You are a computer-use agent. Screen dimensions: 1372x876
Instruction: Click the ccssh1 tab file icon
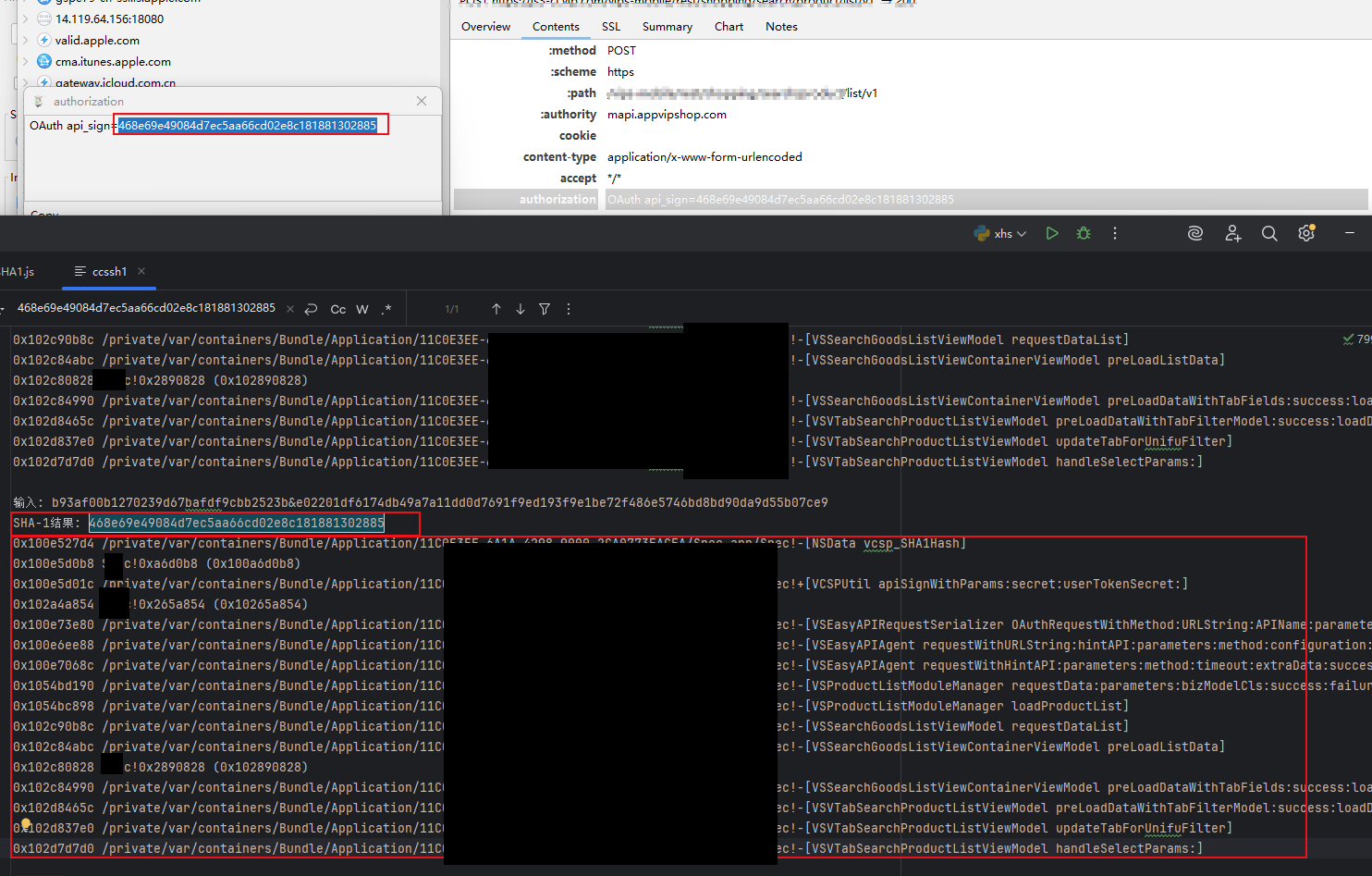(80, 271)
